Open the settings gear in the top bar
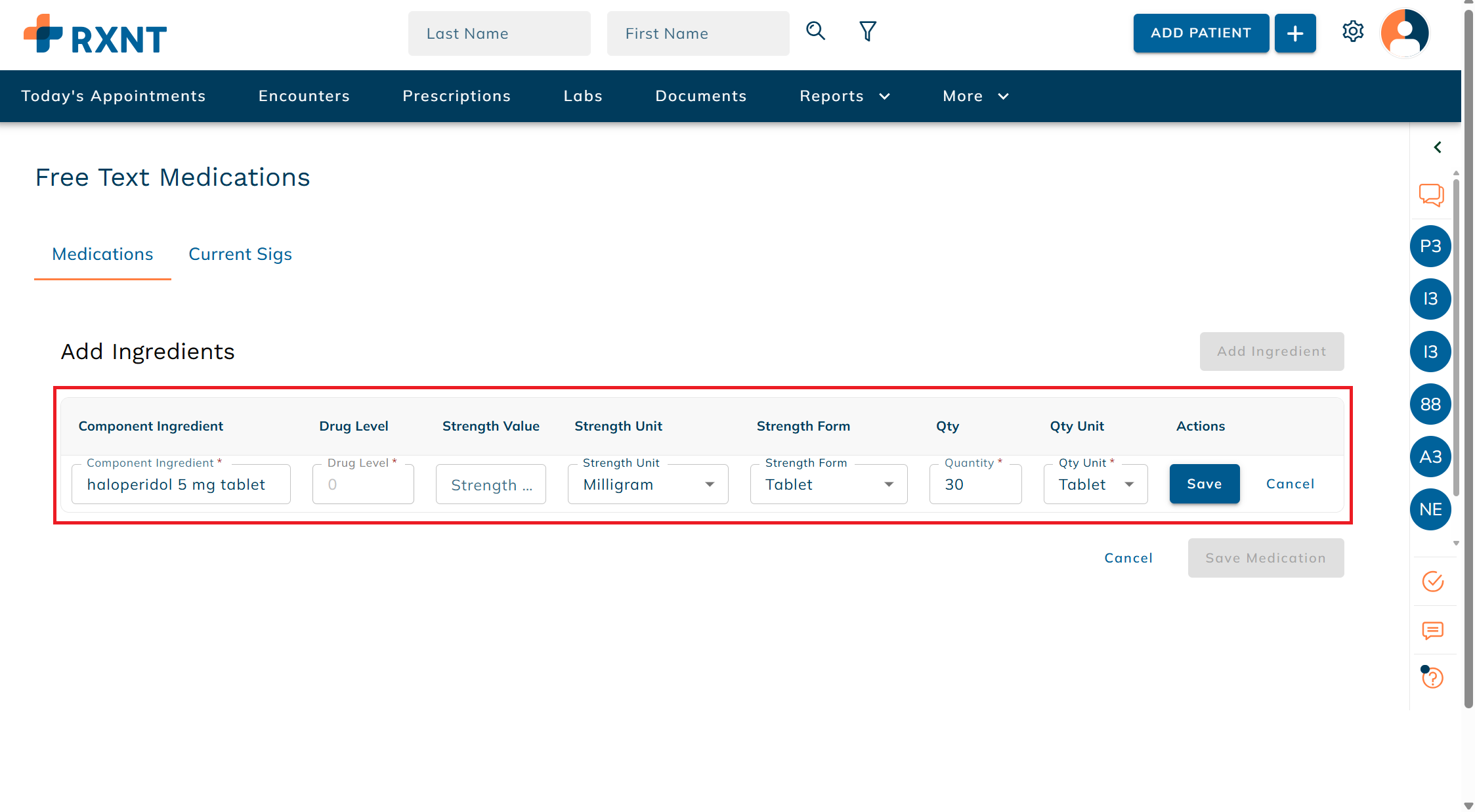The width and height of the screenshot is (1475, 812). pyautogui.click(x=1354, y=31)
